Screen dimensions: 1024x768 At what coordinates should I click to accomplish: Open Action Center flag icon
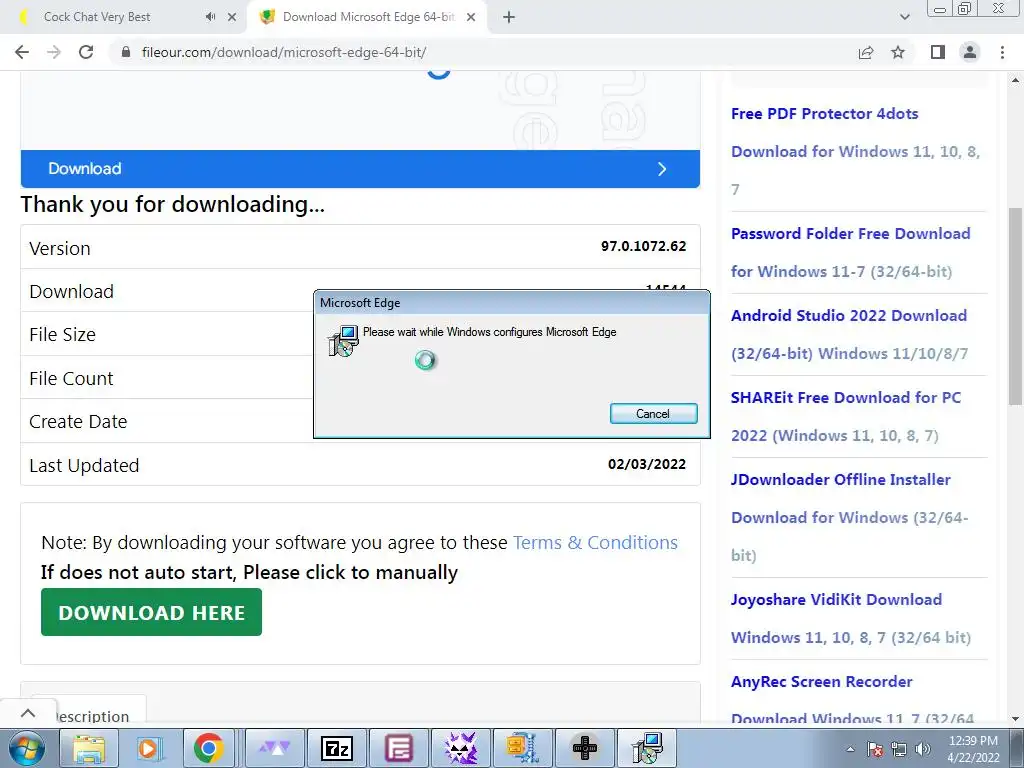pyautogui.click(x=875, y=749)
